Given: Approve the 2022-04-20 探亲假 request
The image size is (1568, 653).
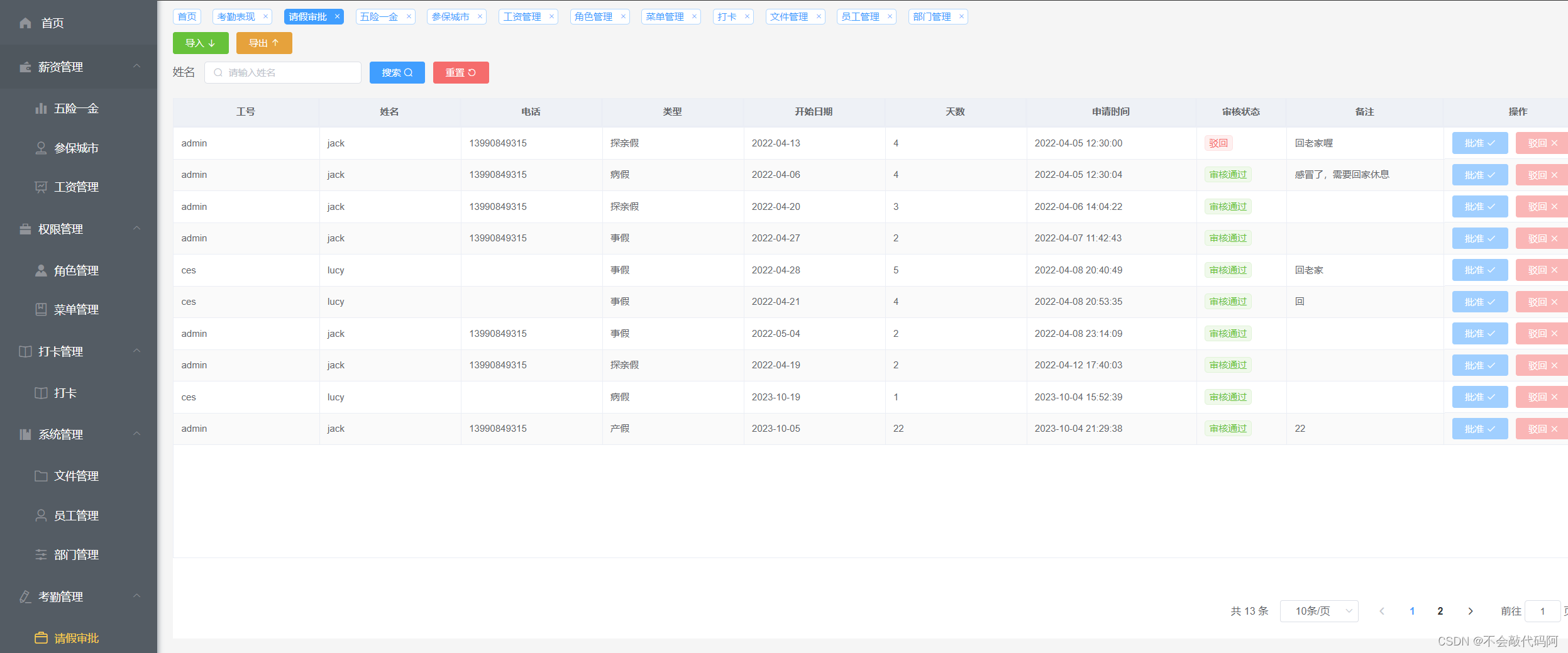Looking at the screenshot, I should click(x=1480, y=207).
